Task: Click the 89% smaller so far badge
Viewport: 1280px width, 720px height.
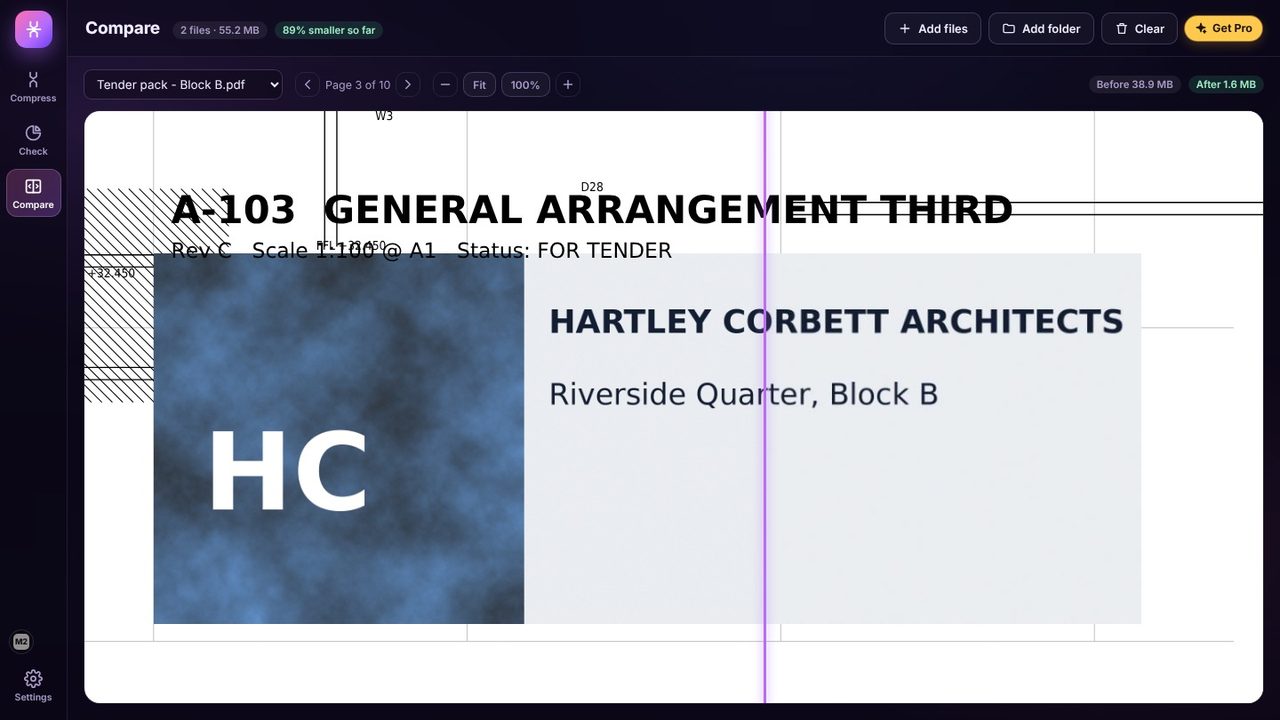Action: tap(329, 30)
